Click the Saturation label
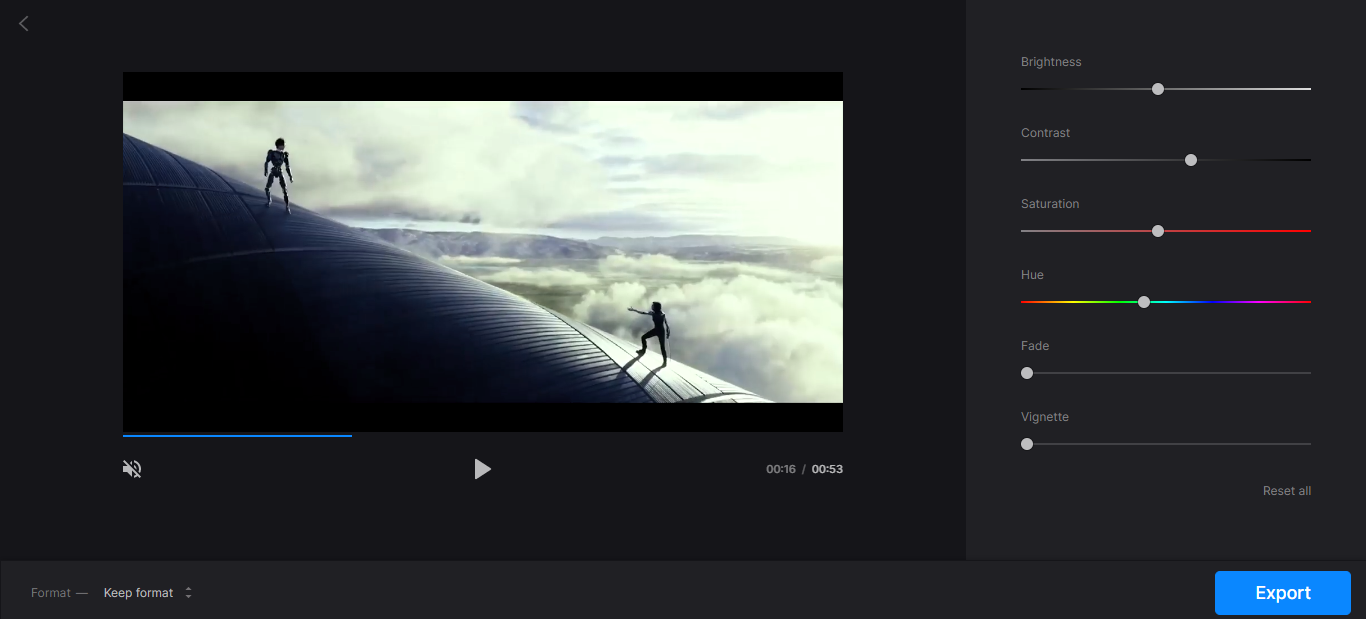 (x=1050, y=204)
